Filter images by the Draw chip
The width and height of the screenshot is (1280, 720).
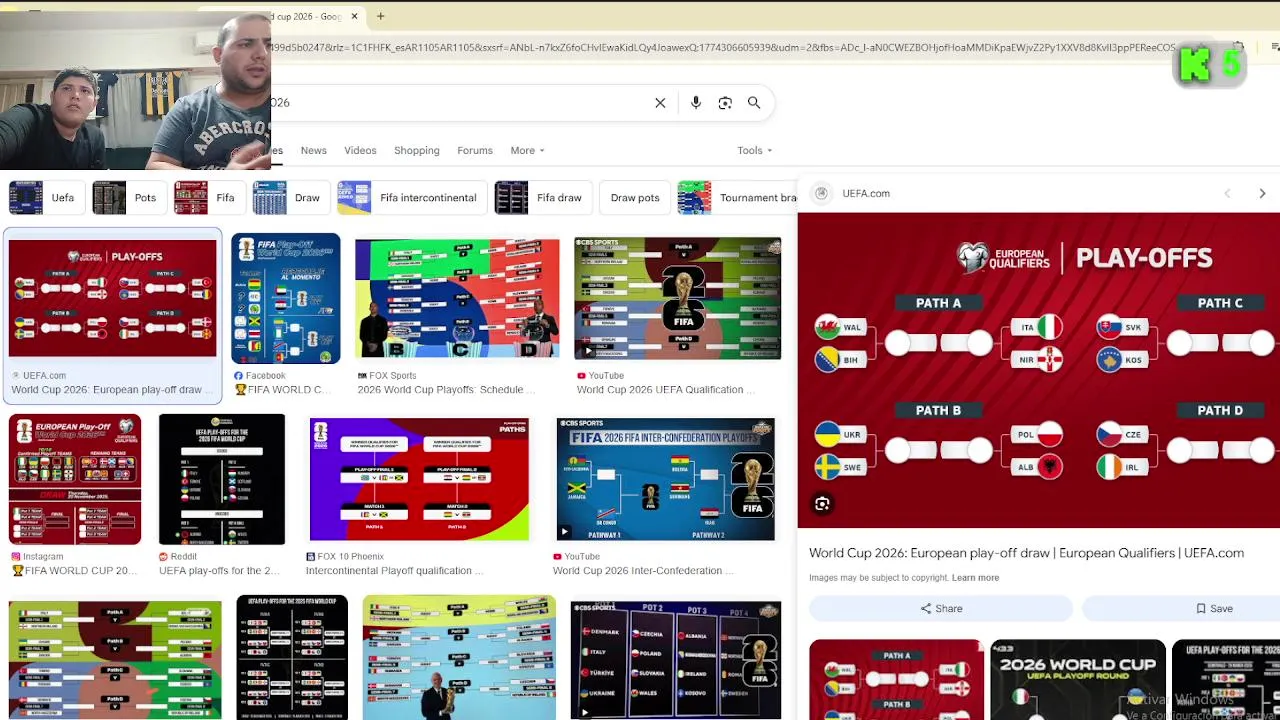[289, 198]
